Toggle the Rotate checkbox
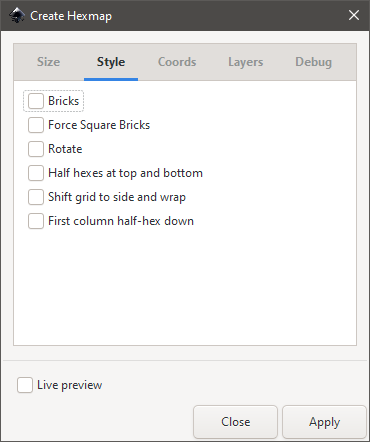 pos(36,149)
